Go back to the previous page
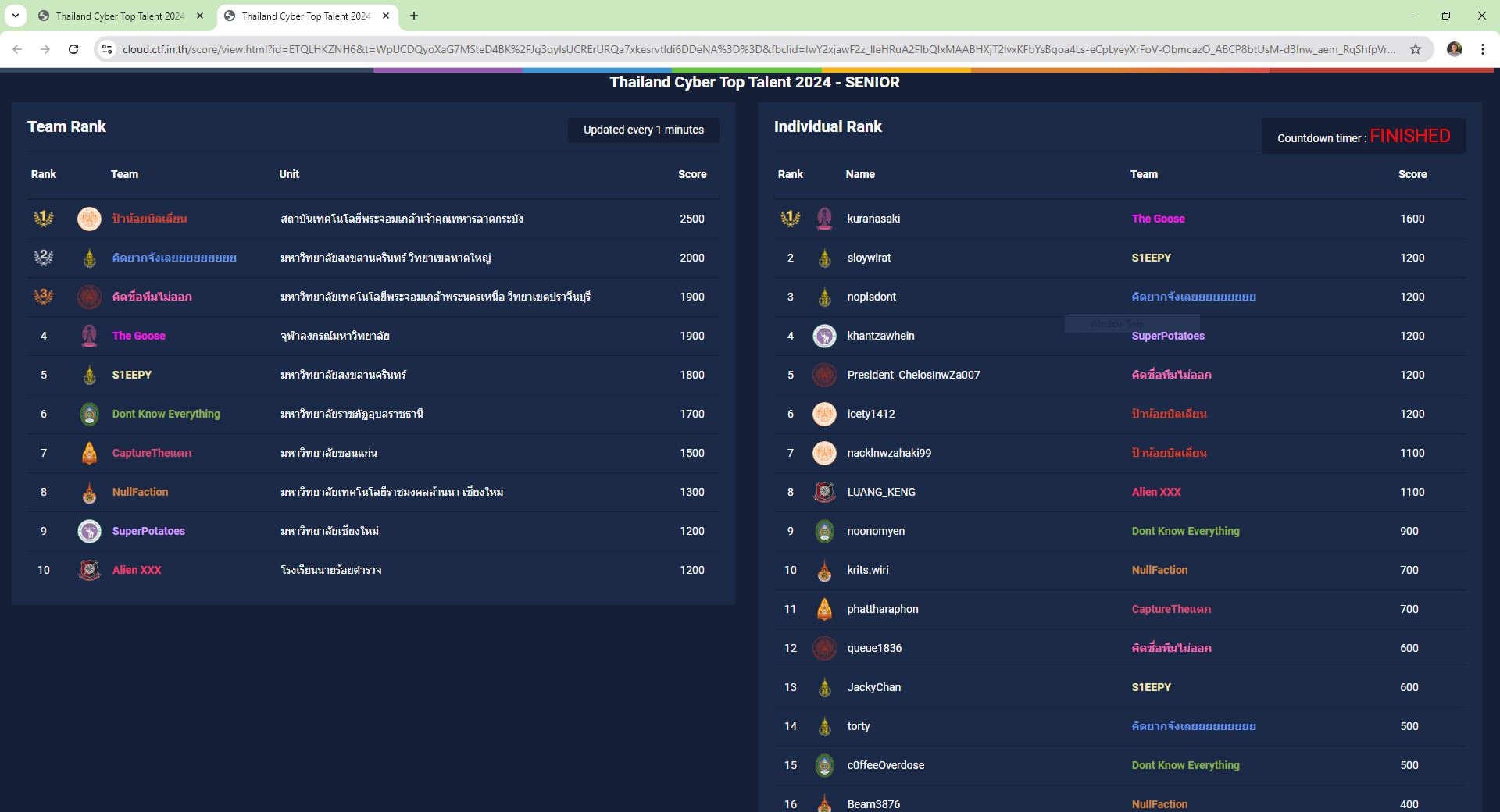The width and height of the screenshot is (1500, 812). tap(17, 49)
